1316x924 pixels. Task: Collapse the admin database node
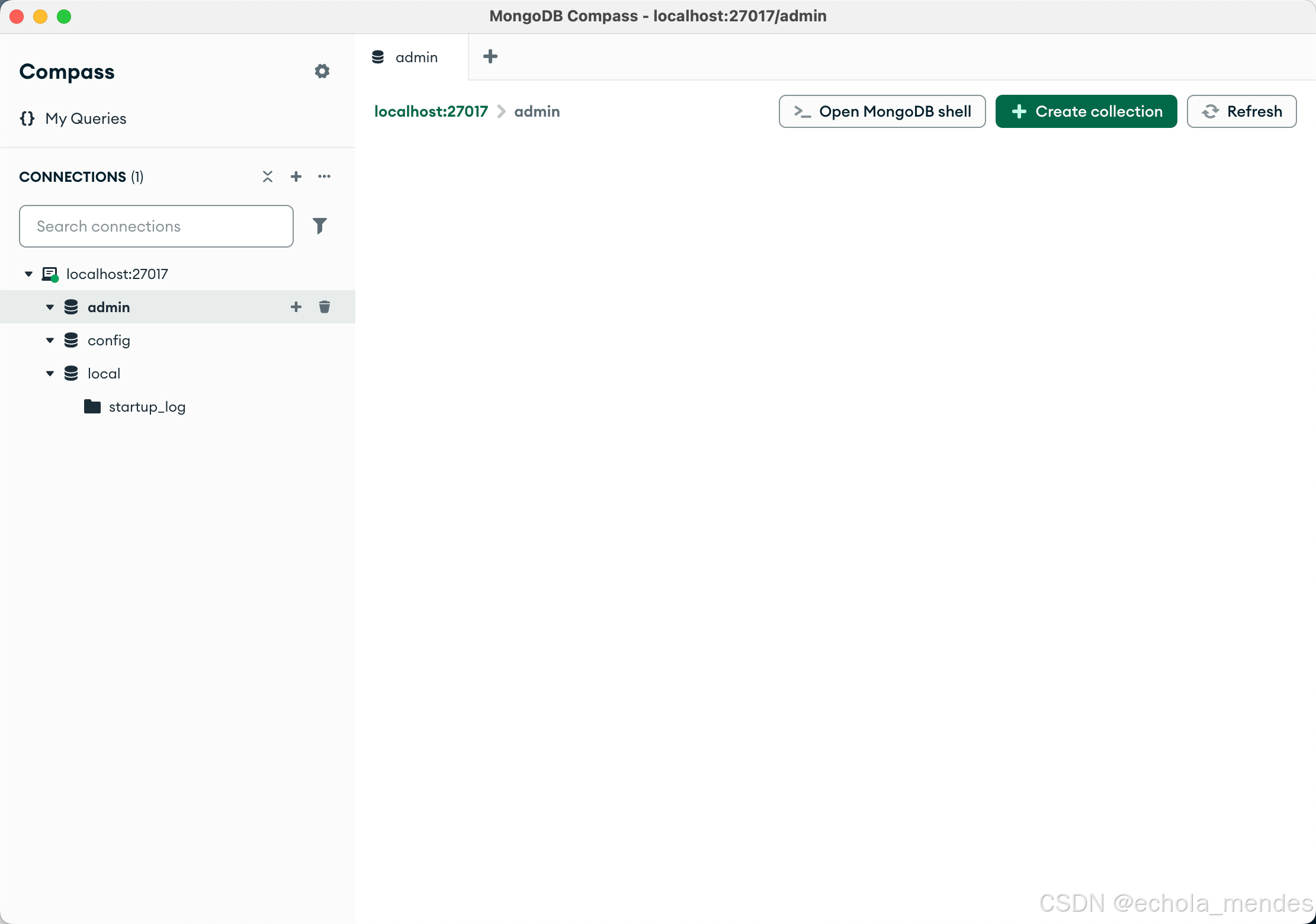[x=50, y=307]
